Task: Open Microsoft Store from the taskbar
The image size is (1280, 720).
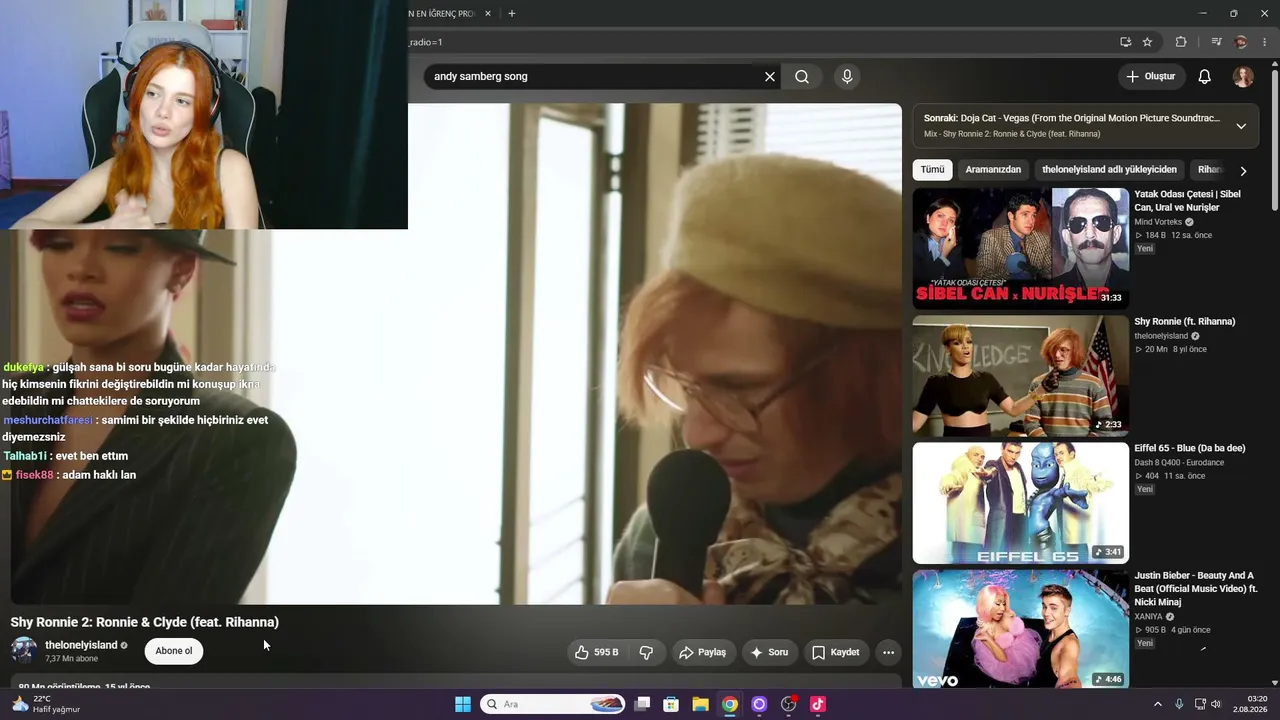Action: click(x=671, y=704)
